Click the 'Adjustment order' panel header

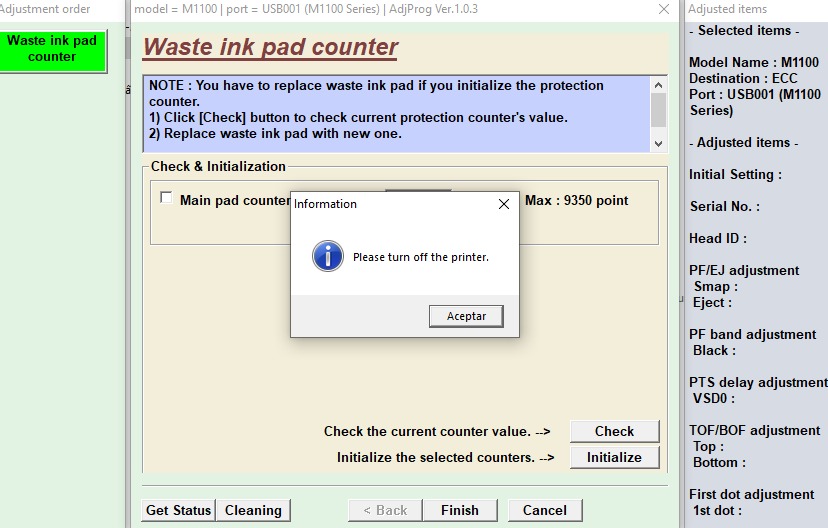(45, 9)
